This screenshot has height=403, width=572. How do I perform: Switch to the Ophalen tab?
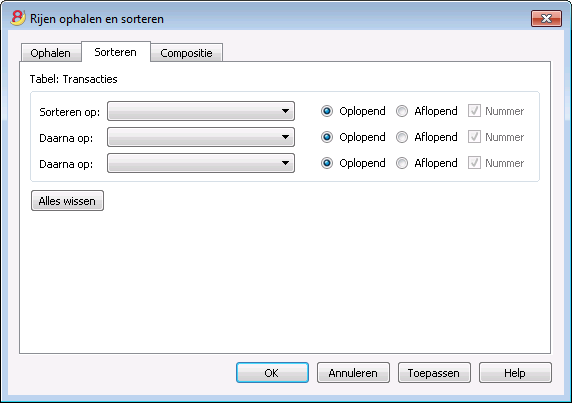pos(51,53)
